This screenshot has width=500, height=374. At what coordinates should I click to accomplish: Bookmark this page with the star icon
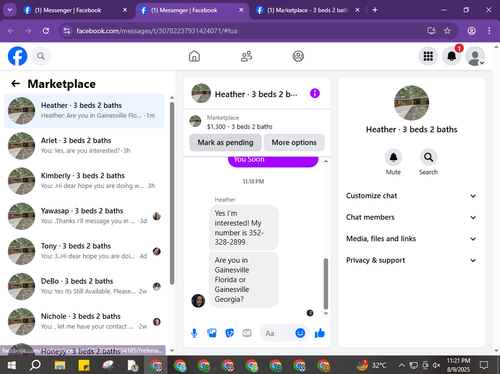coord(447,31)
